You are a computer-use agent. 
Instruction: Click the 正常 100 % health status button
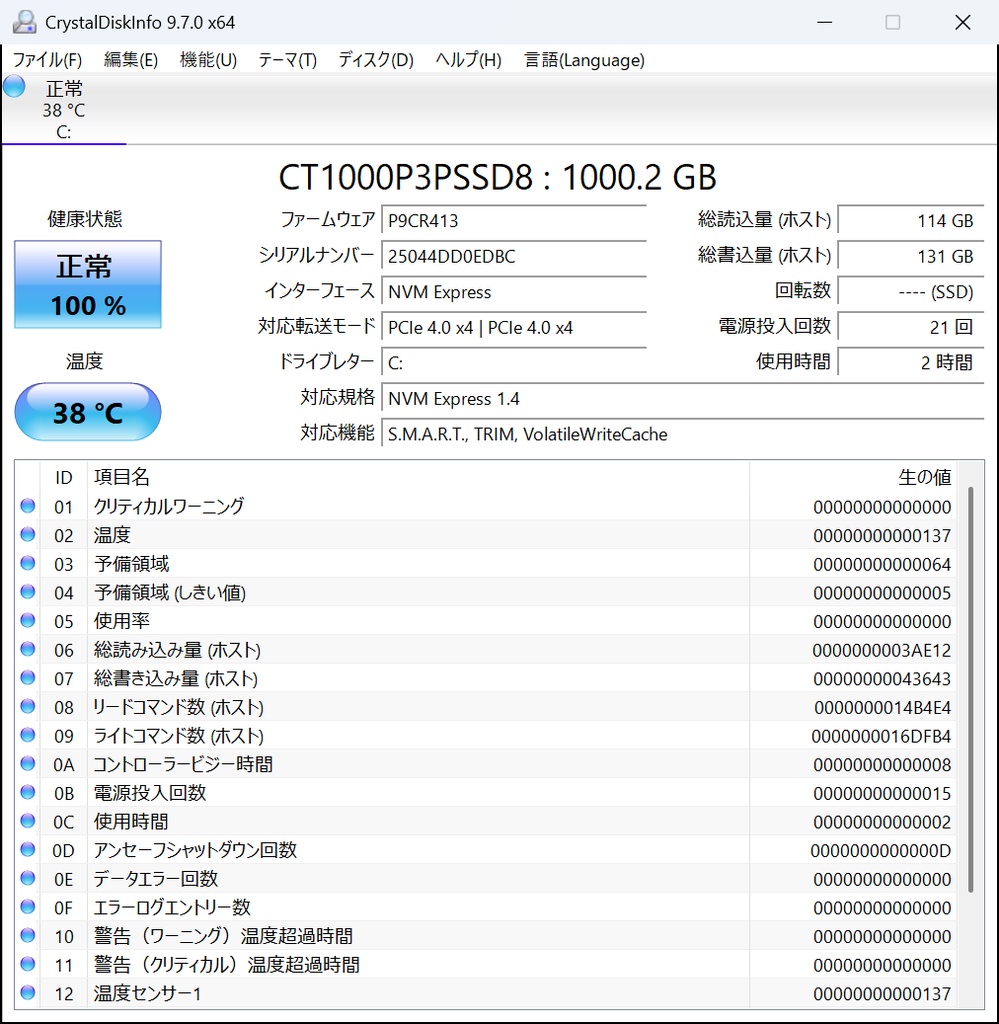tap(88, 285)
